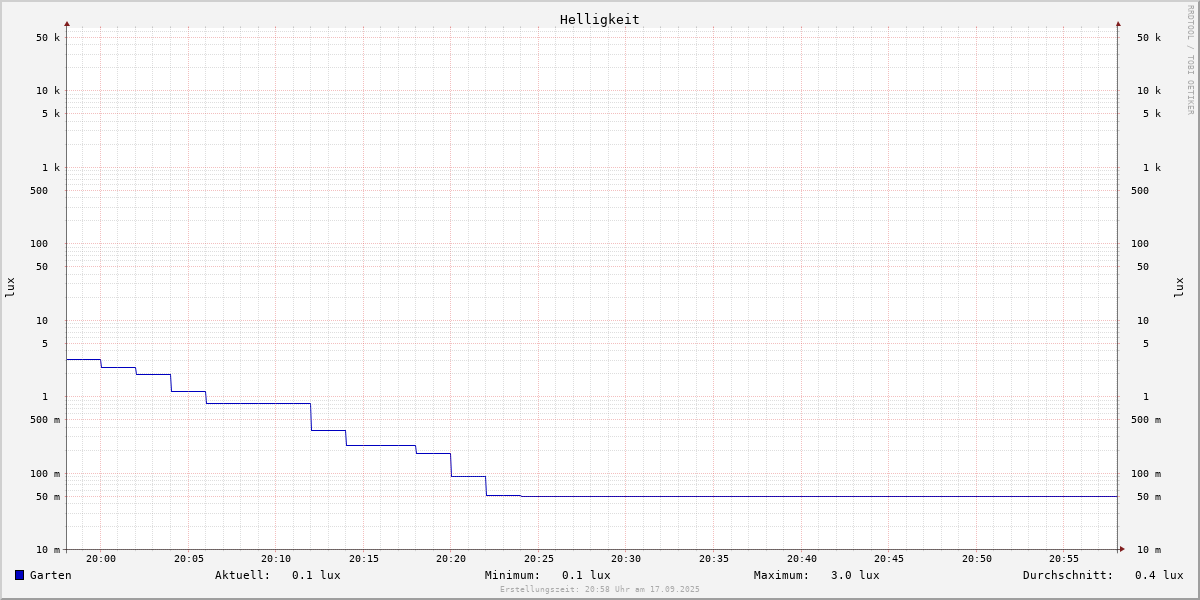Image resolution: width=1200 pixels, height=600 pixels.
Task: Click the 5 k label on left axis
Action: point(51,114)
